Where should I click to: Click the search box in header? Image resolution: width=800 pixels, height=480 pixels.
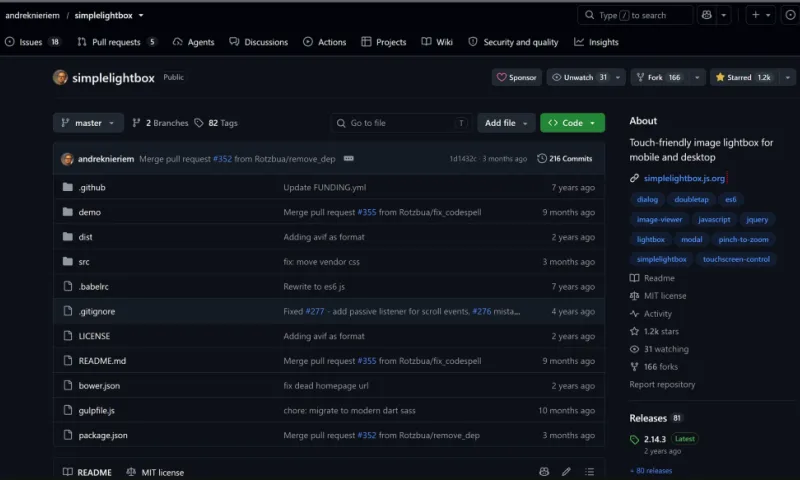click(x=635, y=15)
